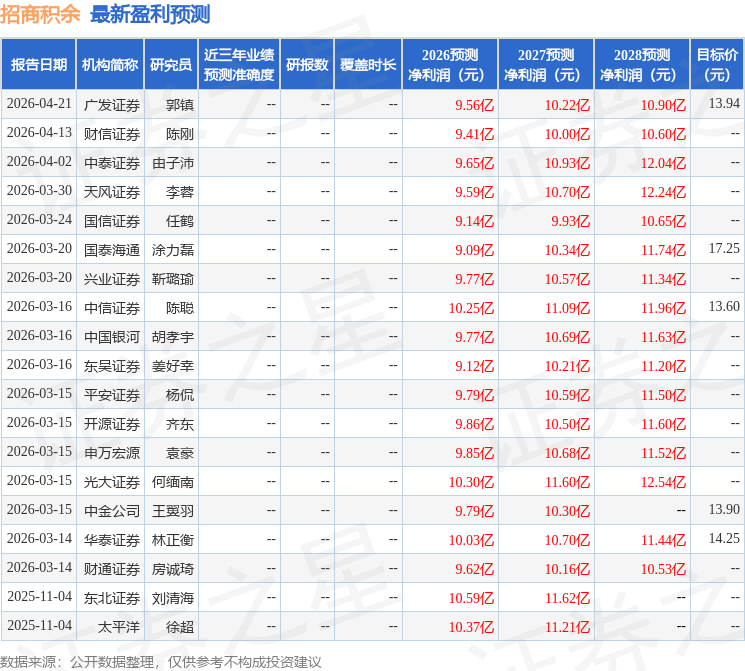This screenshot has height=671, width=745.
Task: Click the 9.56亿 profit forecast
Action: coord(474,105)
